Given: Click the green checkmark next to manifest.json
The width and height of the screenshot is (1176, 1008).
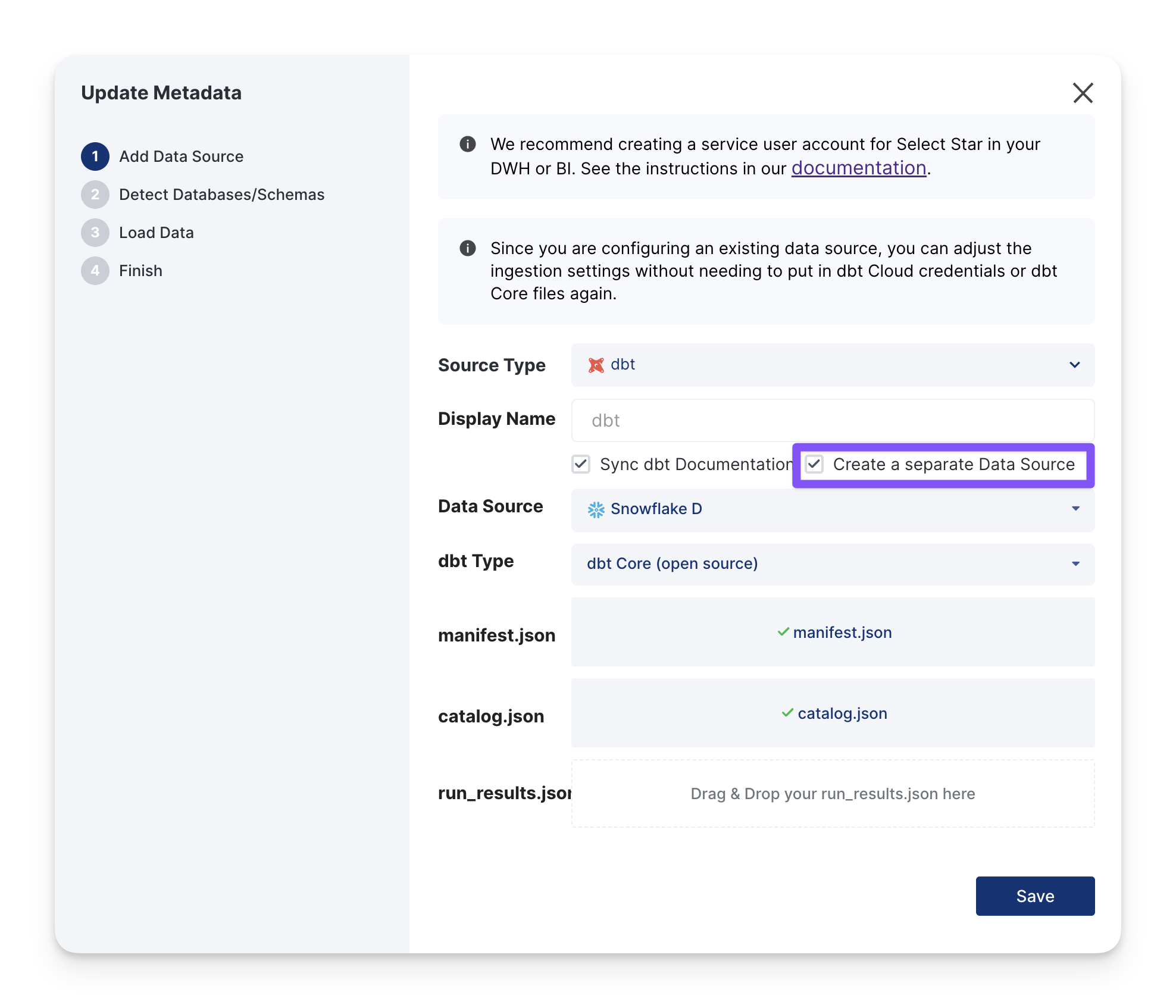Looking at the screenshot, I should 783,632.
